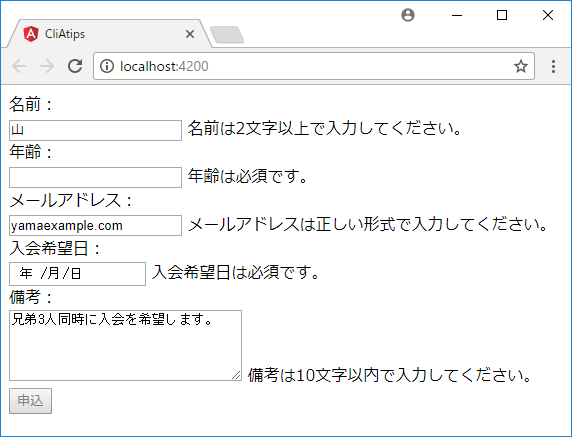Click error text 備考は10文字以内で入力してください。
The image size is (572, 437).
(390, 375)
